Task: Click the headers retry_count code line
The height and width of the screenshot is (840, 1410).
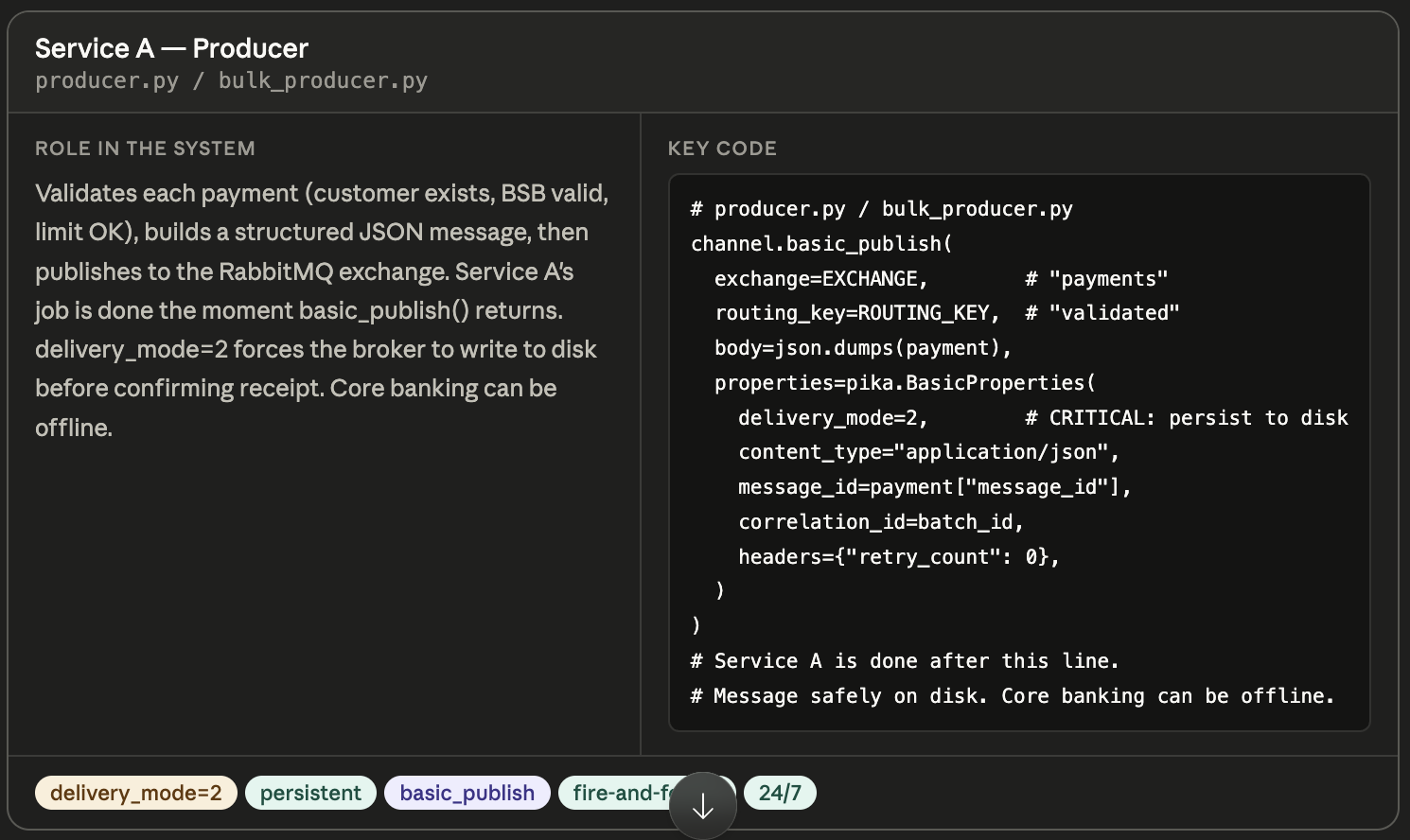Action: coord(899,557)
